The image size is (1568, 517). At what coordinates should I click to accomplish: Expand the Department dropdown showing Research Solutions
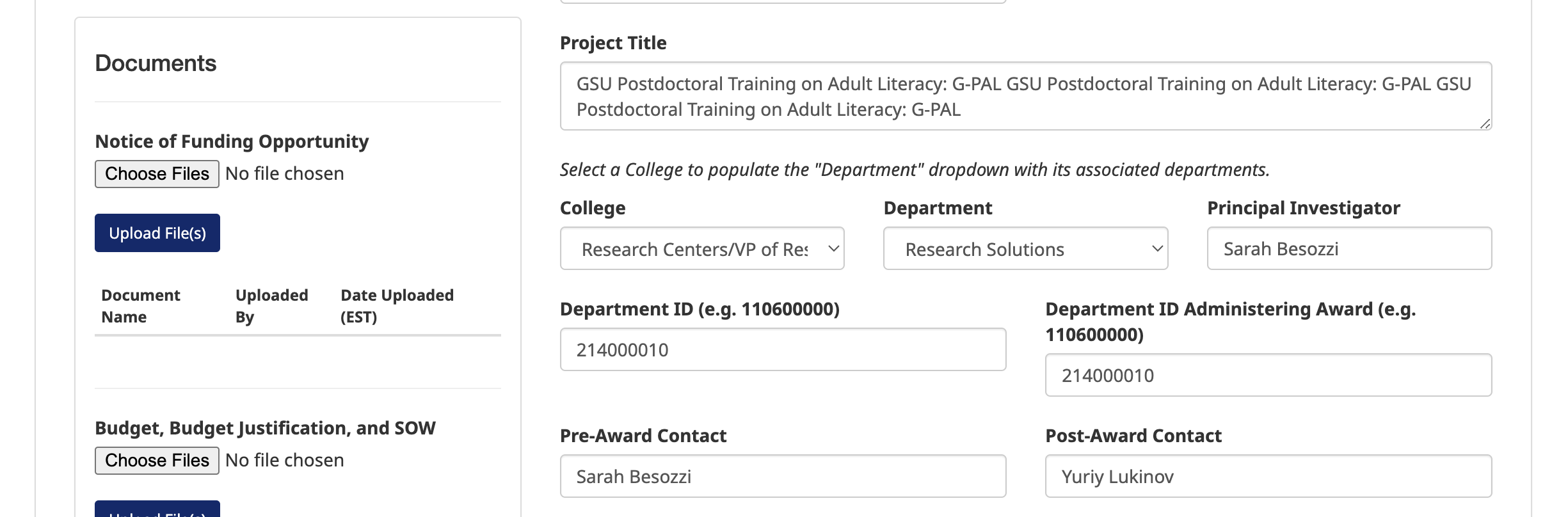[1025, 249]
